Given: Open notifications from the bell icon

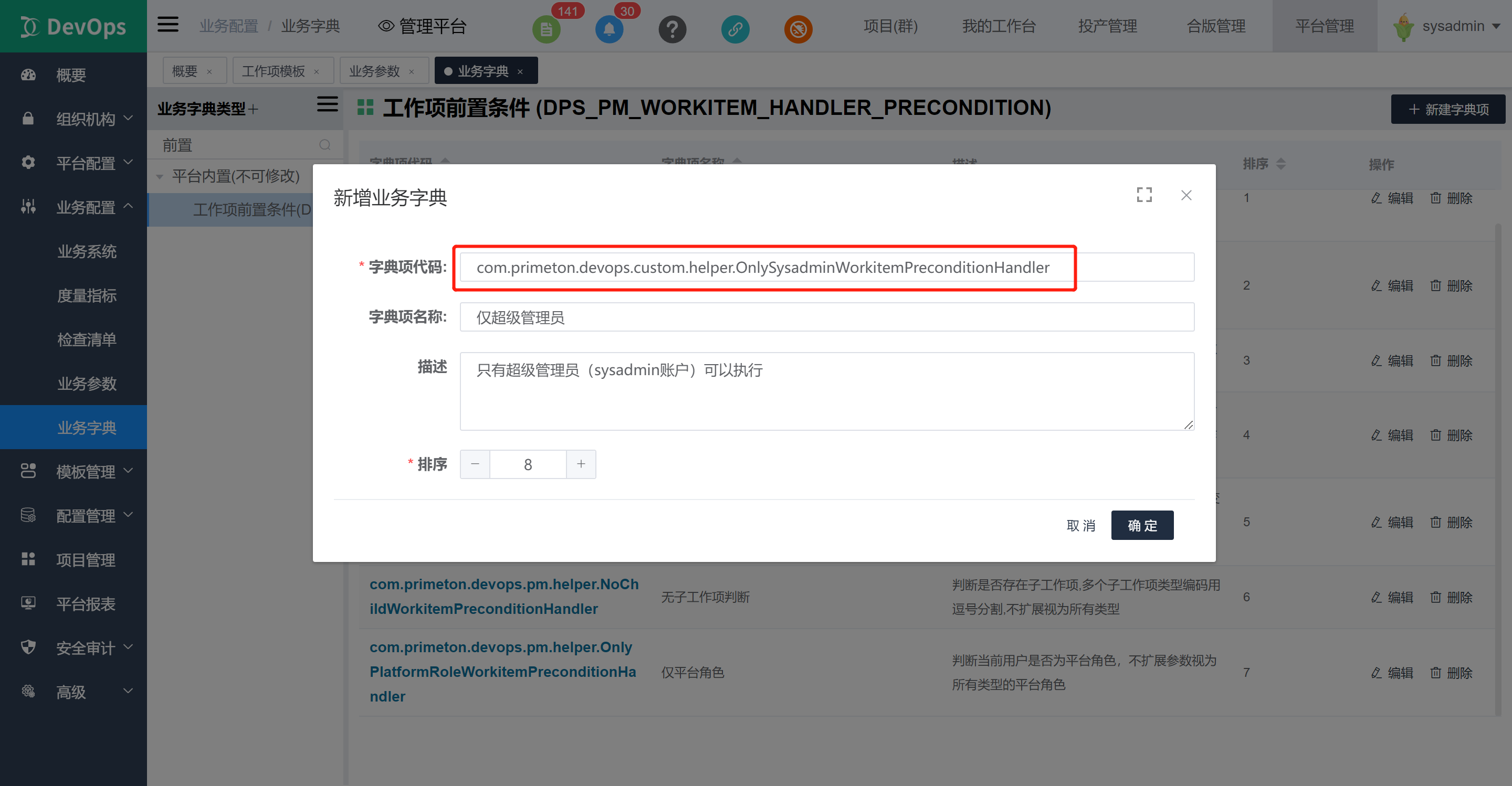Looking at the screenshot, I should (x=608, y=29).
